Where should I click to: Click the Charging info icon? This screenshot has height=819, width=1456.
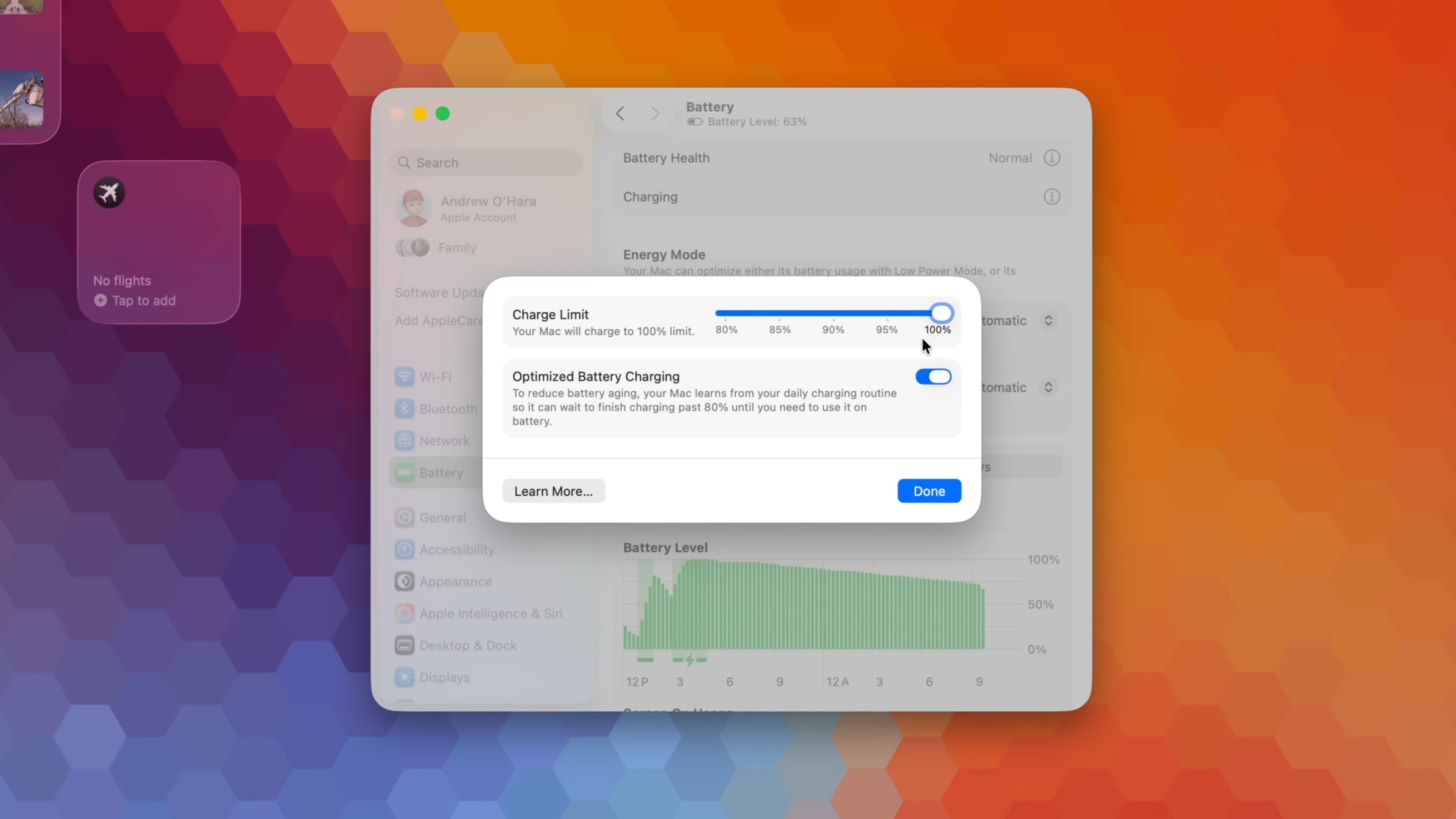[x=1051, y=197]
